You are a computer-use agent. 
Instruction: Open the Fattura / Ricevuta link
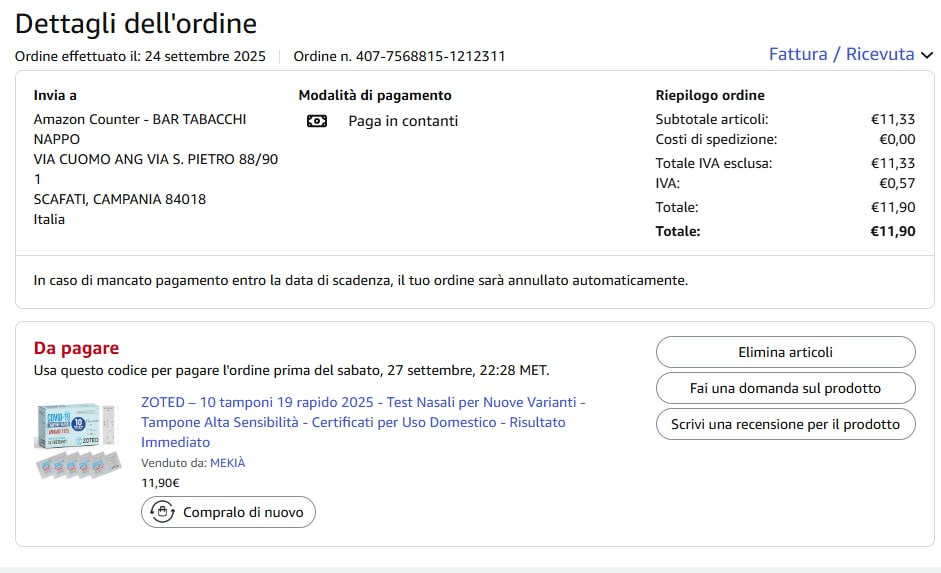click(841, 54)
